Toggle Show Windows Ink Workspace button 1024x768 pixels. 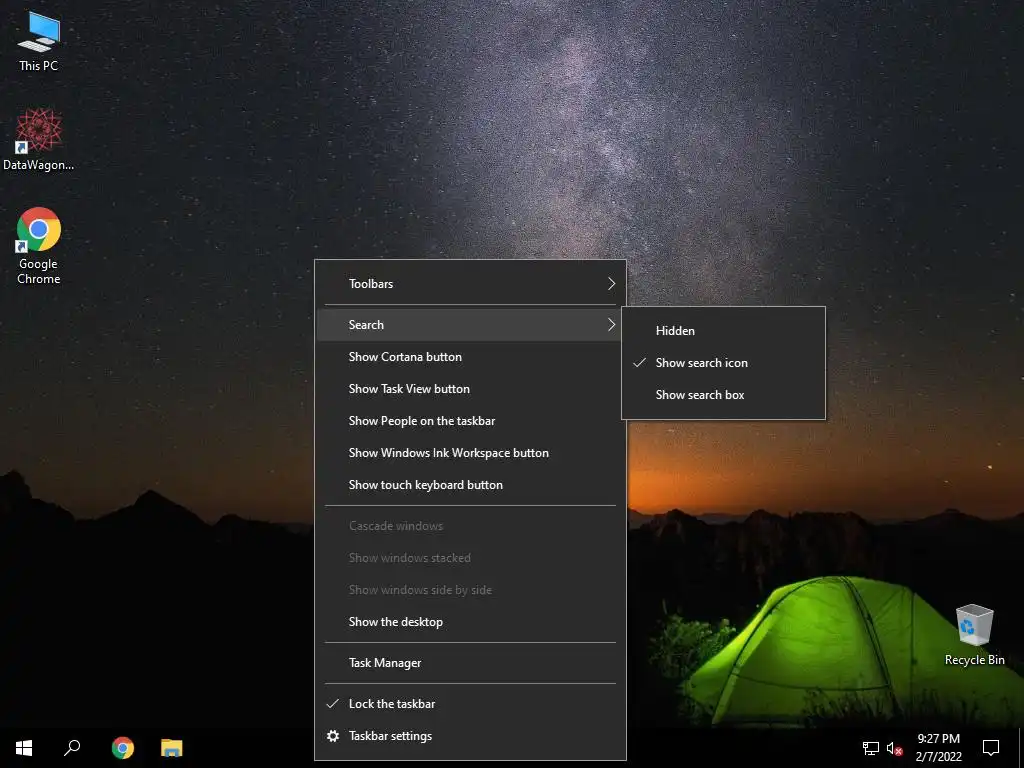click(x=470, y=453)
